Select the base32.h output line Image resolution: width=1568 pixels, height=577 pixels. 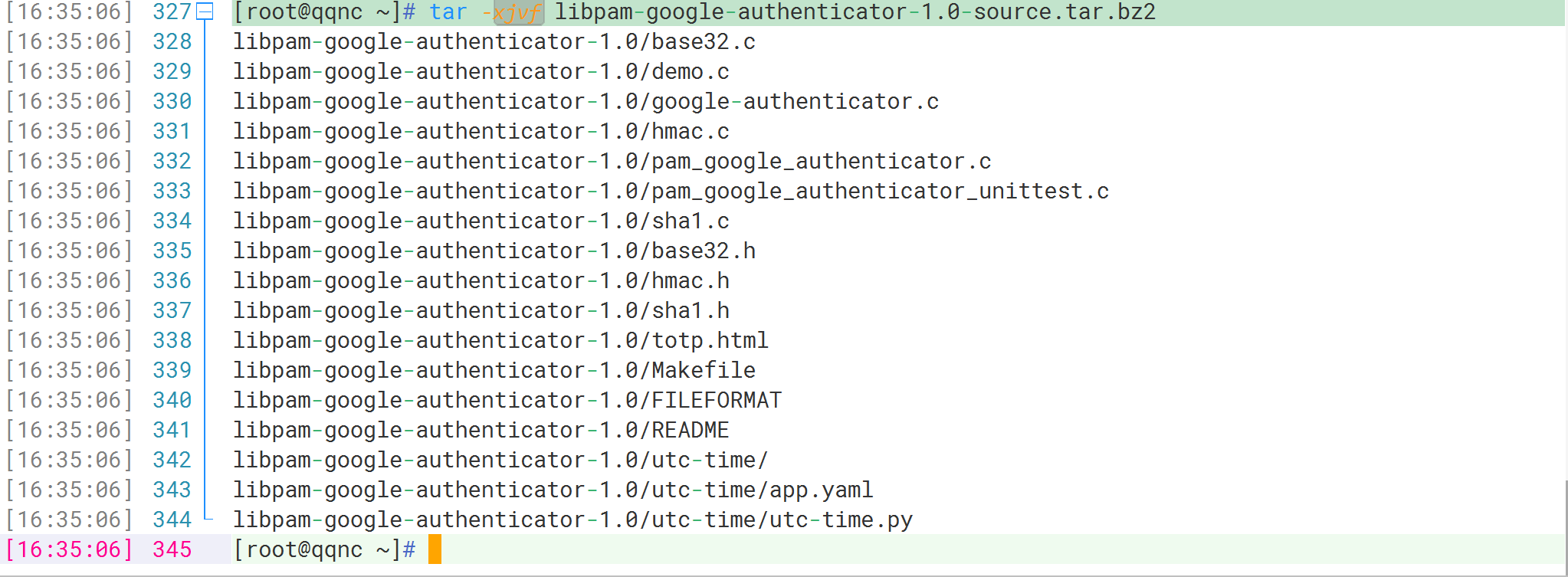click(x=494, y=251)
